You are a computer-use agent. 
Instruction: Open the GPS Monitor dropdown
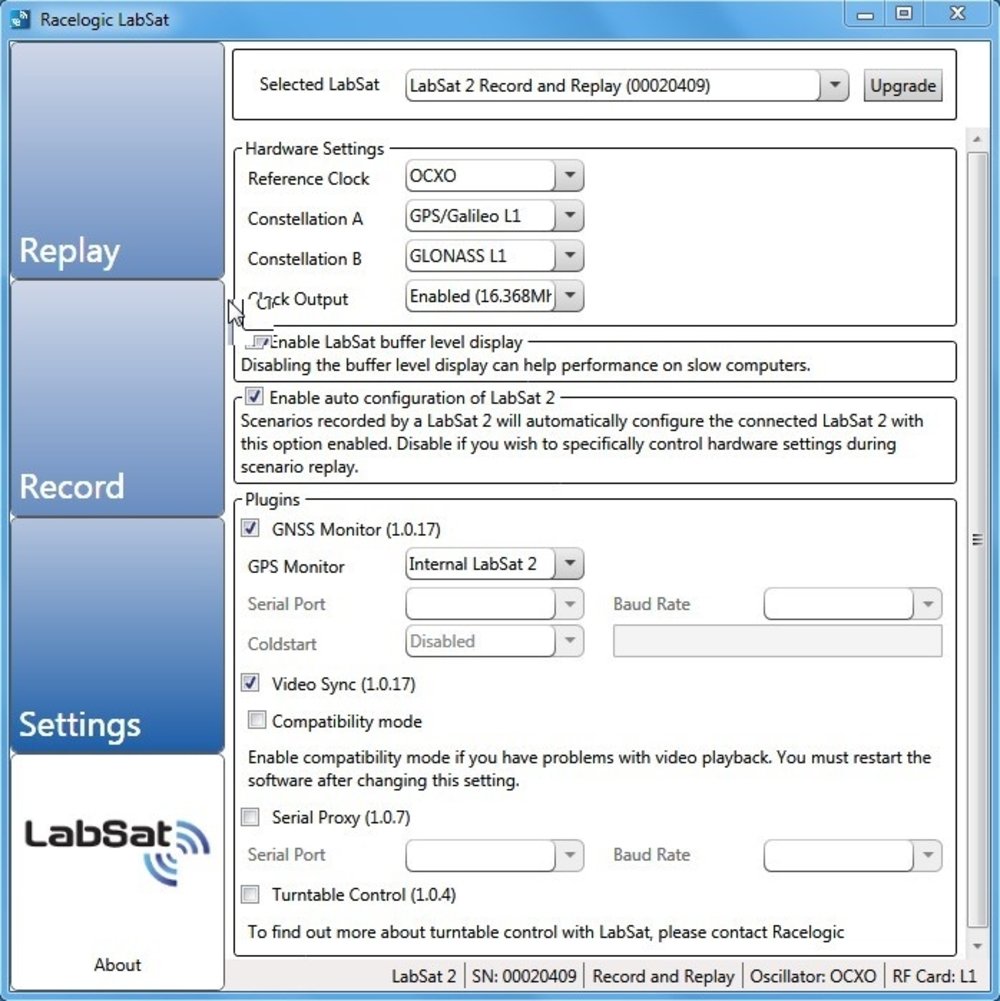click(x=568, y=564)
